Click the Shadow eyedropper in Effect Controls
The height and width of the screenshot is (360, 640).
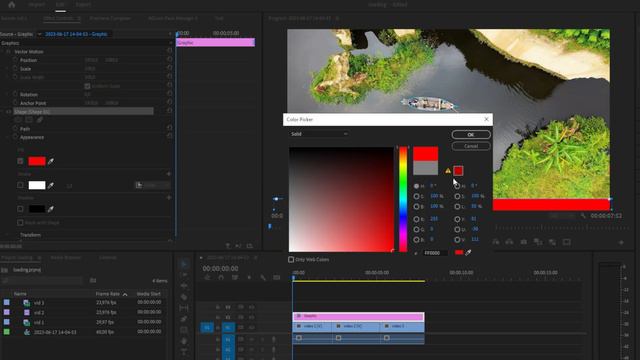[x=51, y=209]
